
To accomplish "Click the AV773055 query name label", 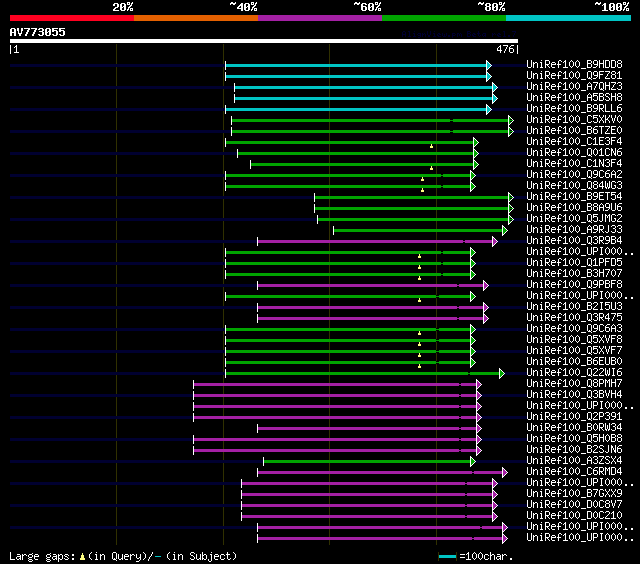I will coord(38,32).
